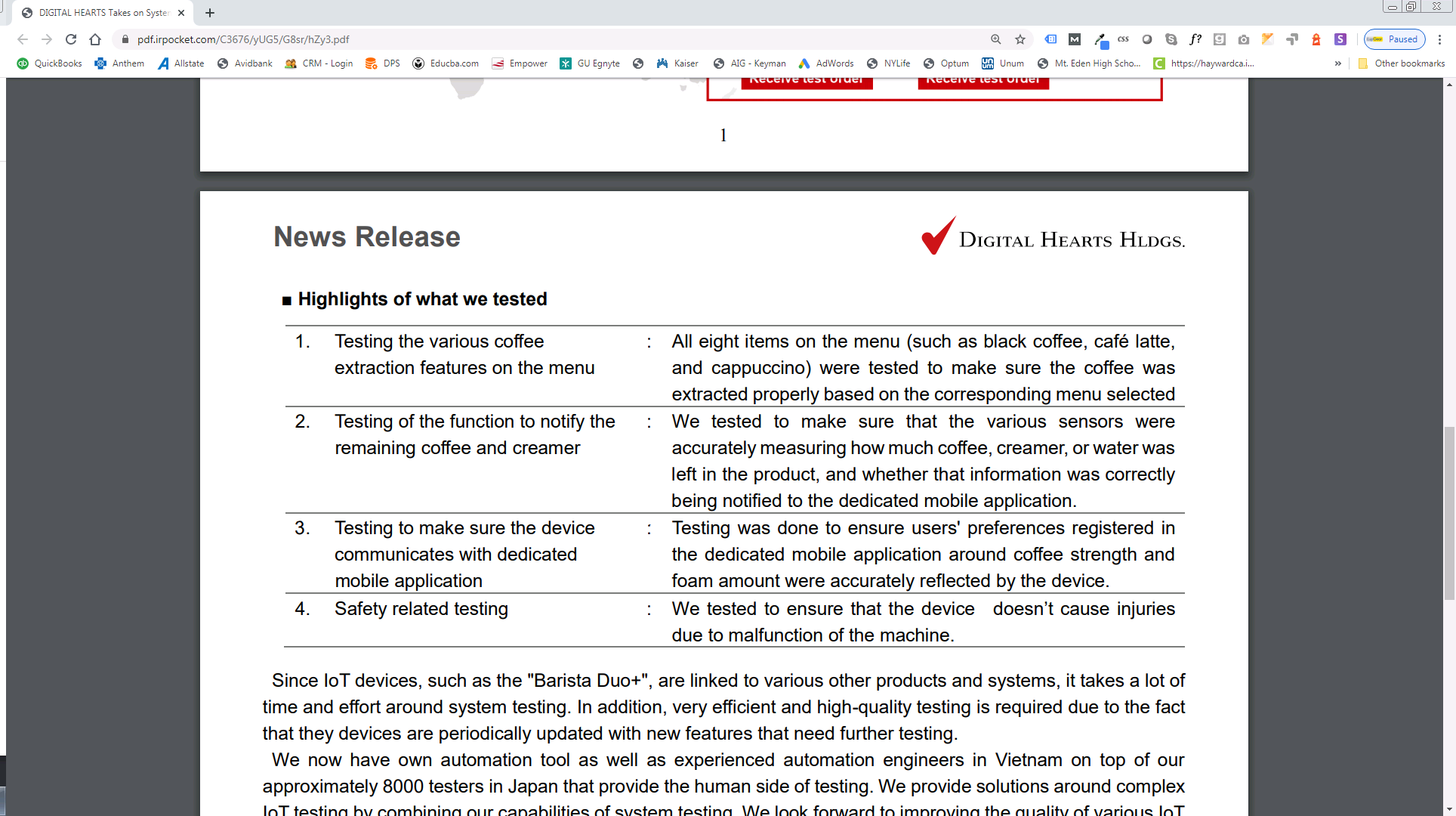
Task: Open the Kaiser bookmark
Action: click(x=677, y=63)
